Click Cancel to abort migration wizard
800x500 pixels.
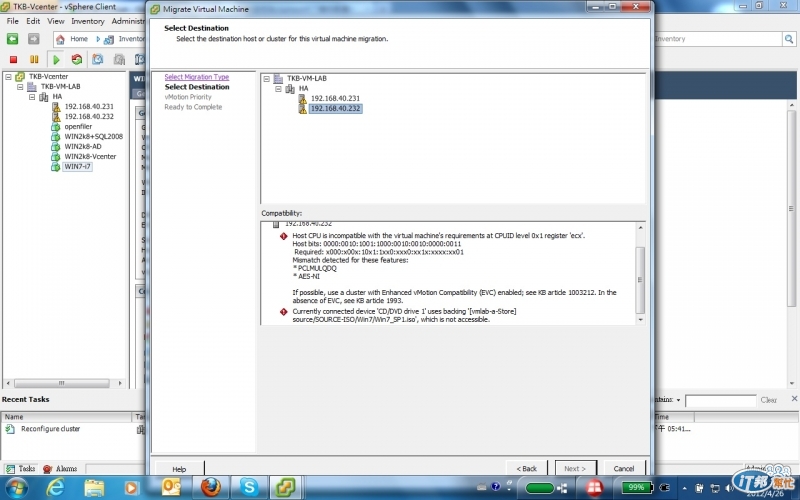point(624,468)
